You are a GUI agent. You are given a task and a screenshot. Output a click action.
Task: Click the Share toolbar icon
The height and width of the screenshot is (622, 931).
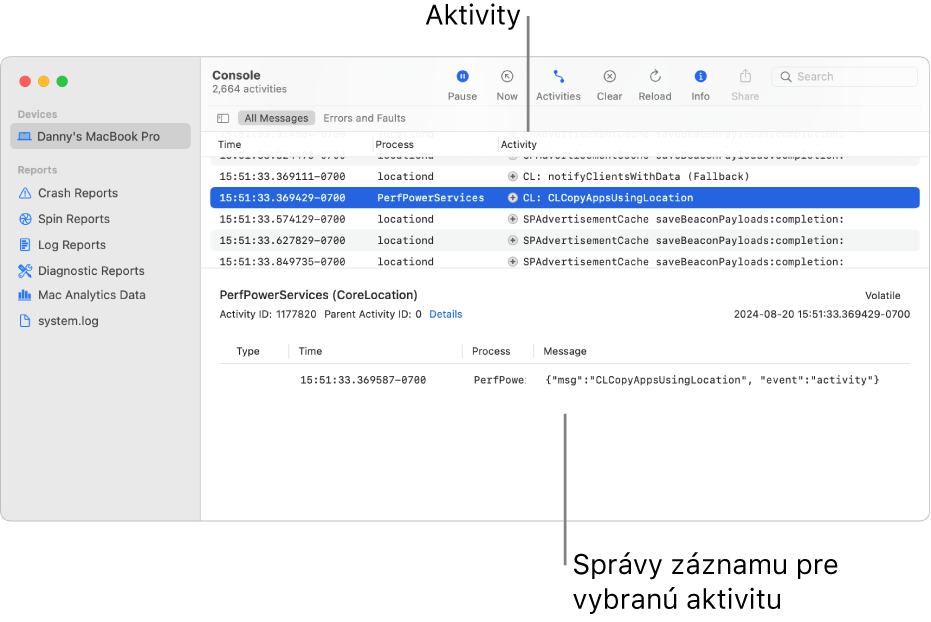coord(745,76)
